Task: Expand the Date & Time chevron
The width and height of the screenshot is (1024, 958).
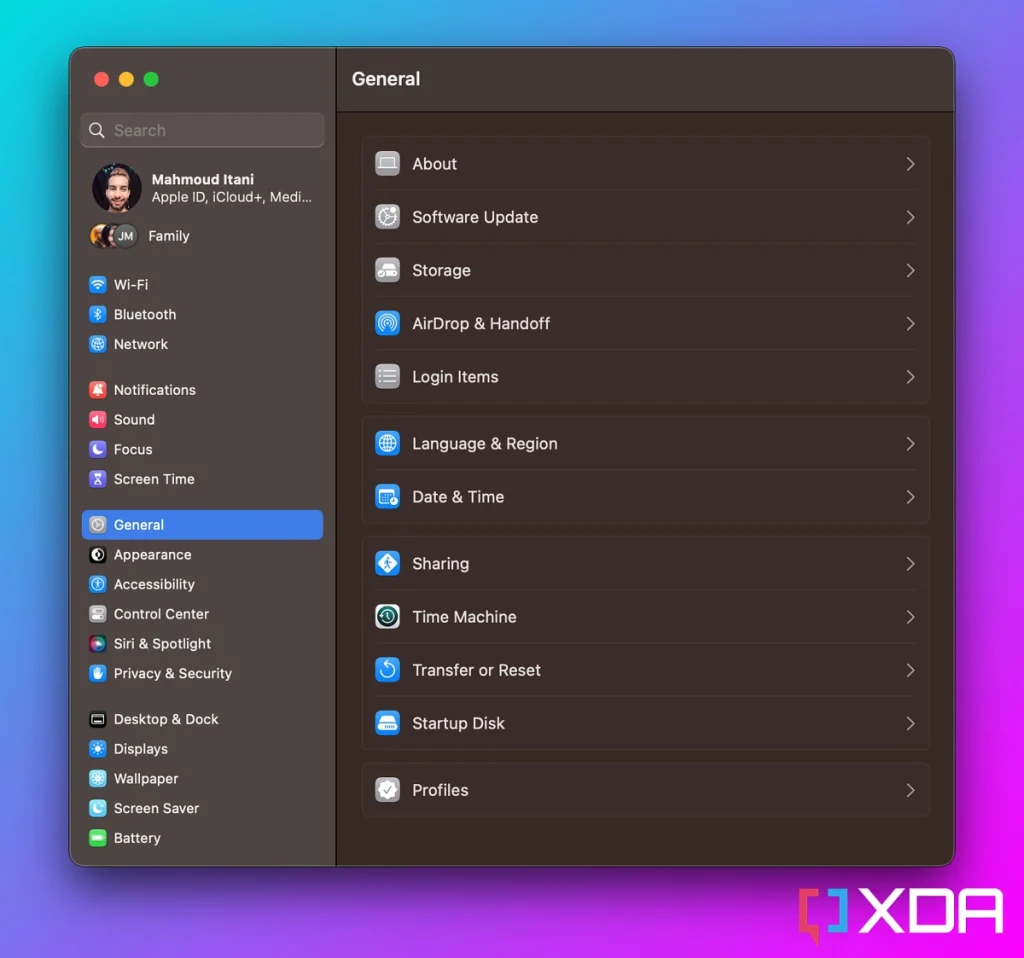Action: pyautogui.click(x=910, y=497)
